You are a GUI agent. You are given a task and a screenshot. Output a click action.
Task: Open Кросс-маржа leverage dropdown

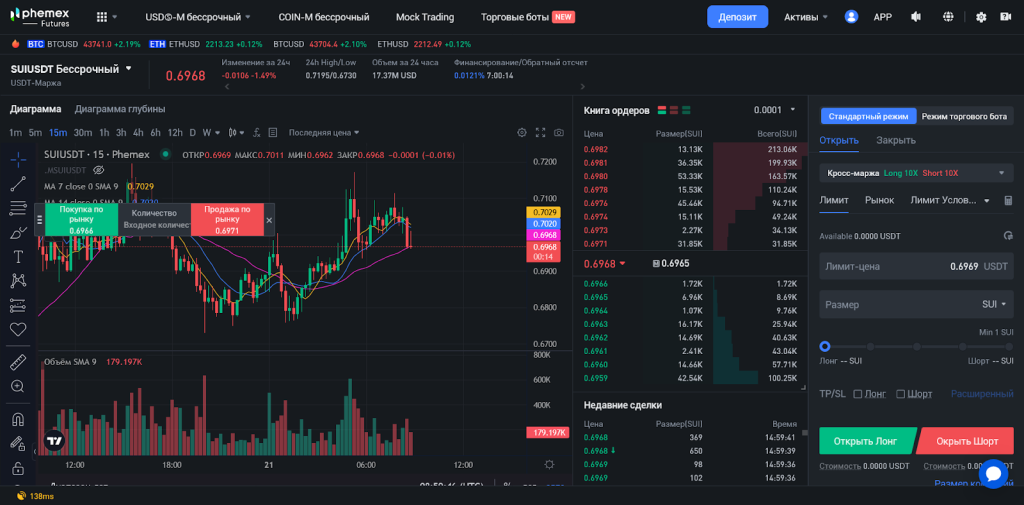(x=916, y=173)
